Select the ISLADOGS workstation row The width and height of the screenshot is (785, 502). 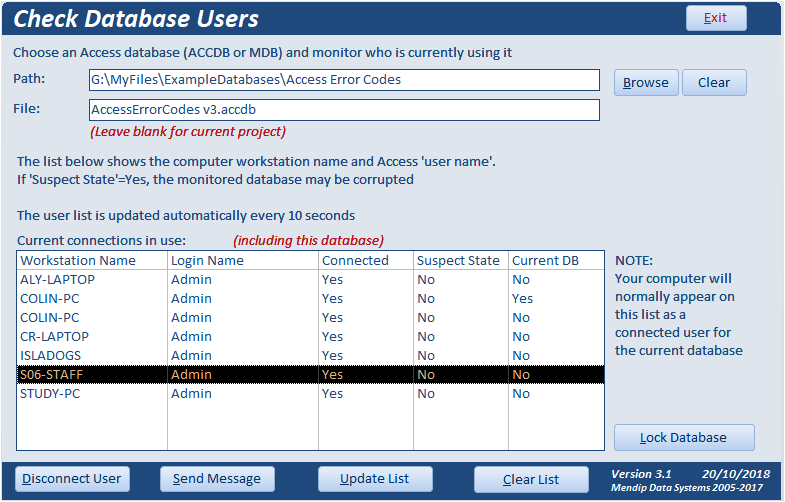(310, 356)
